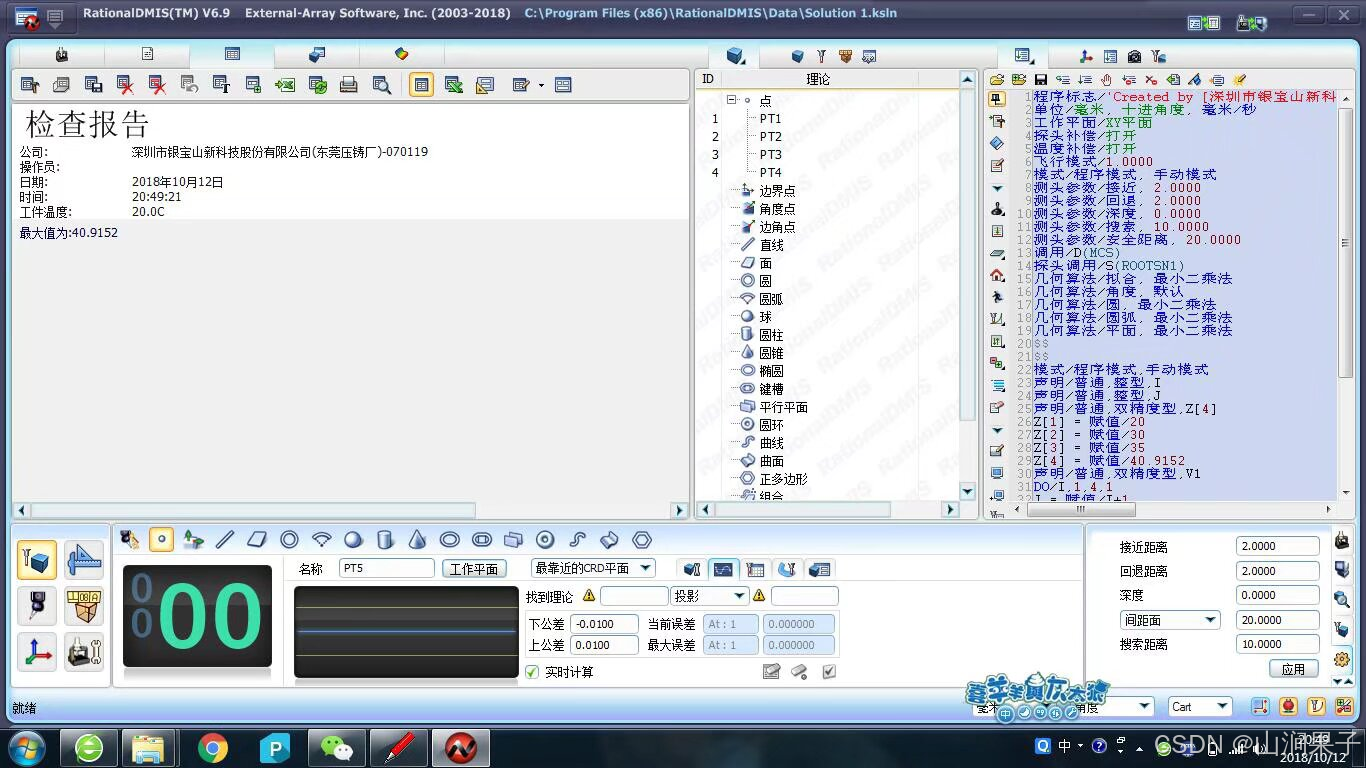Switch to the tolerance table tab
The width and height of the screenshot is (1366, 768).
756,568
